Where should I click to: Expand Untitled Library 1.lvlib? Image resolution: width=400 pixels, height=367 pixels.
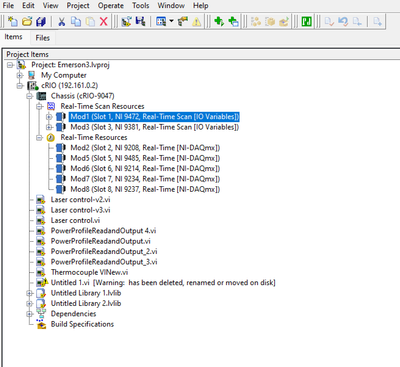(29, 293)
